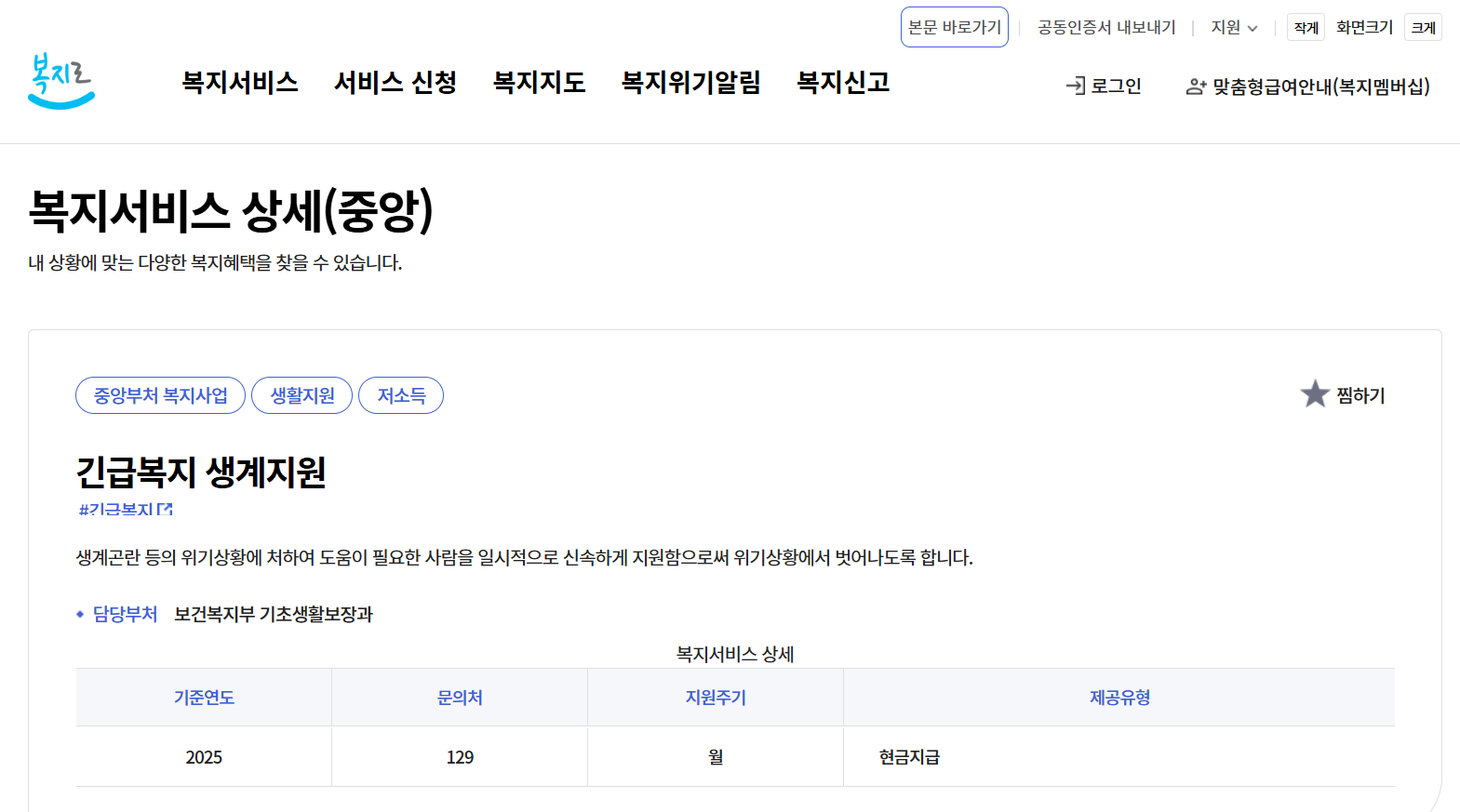1460x812 pixels.
Task: Decrease screen size with 작게 button
Action: coord(1306,28)
